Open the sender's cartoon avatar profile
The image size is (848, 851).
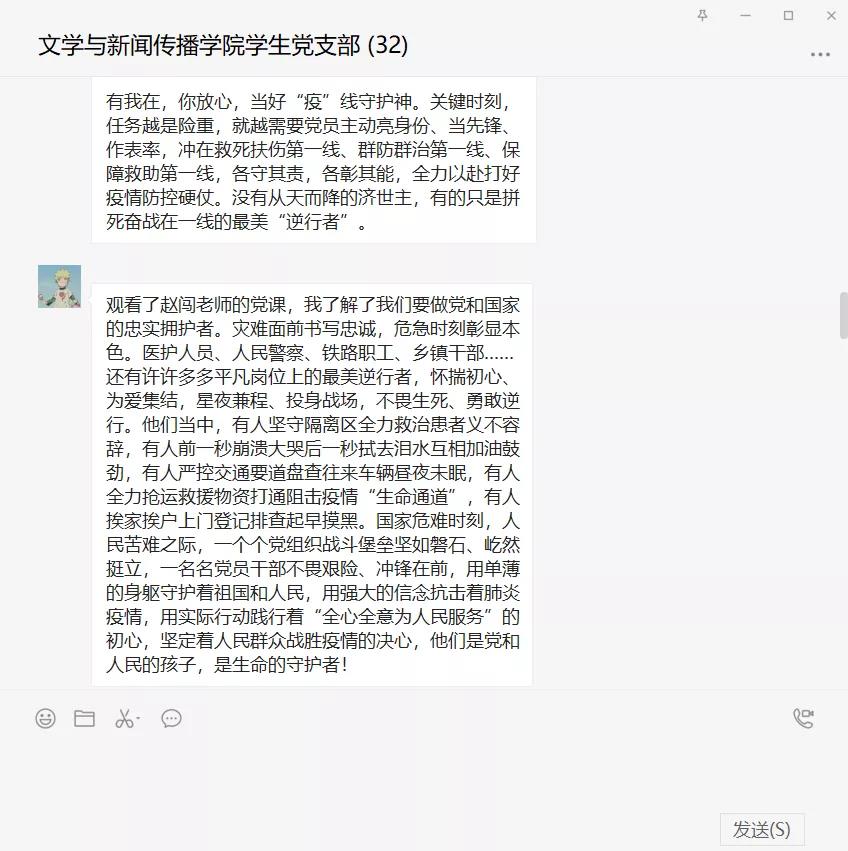pyautogui.click(x=60, y=287)
